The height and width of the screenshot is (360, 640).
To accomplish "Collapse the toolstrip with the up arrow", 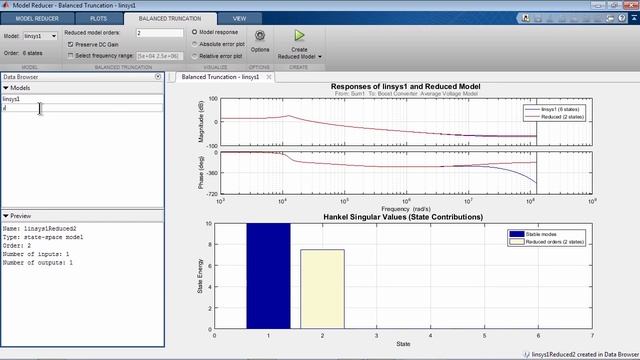I will click(x=634, y=18).
